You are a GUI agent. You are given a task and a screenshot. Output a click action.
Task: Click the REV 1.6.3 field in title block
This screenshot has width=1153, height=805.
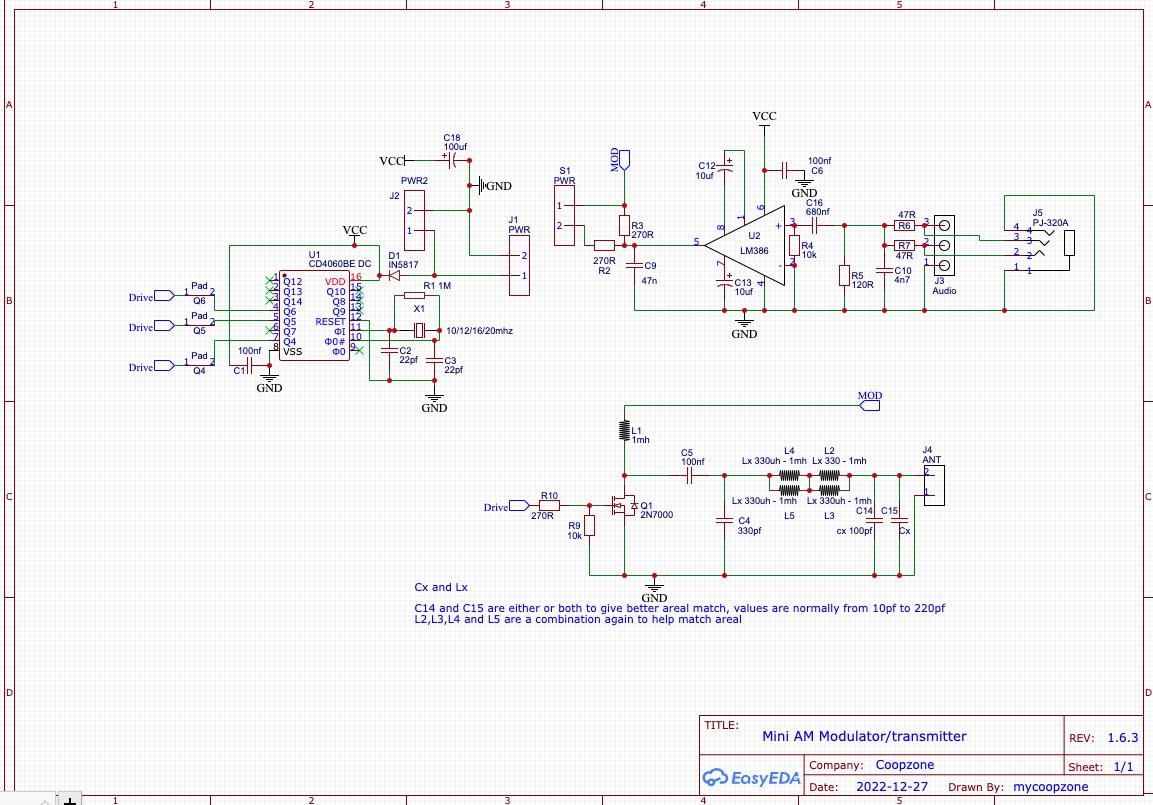tap(1105, 737)
